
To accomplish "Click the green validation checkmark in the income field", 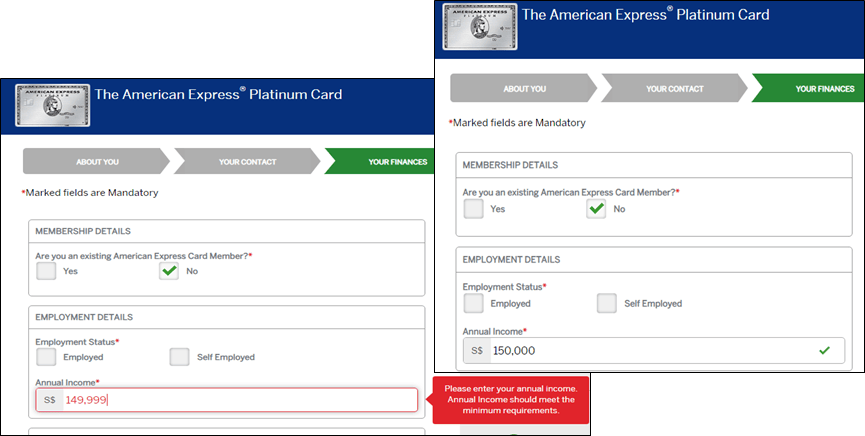I will click(x=824, y=350).
